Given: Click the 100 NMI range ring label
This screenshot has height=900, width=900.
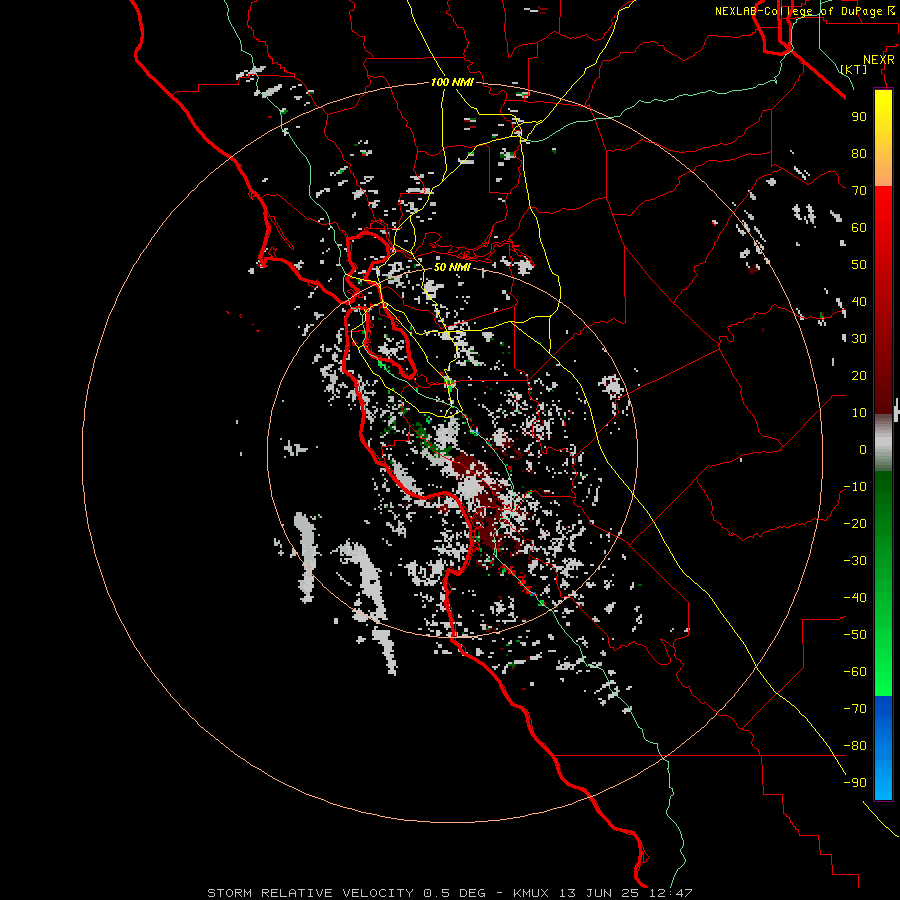Looking at the screenshot, I should 452,82.
